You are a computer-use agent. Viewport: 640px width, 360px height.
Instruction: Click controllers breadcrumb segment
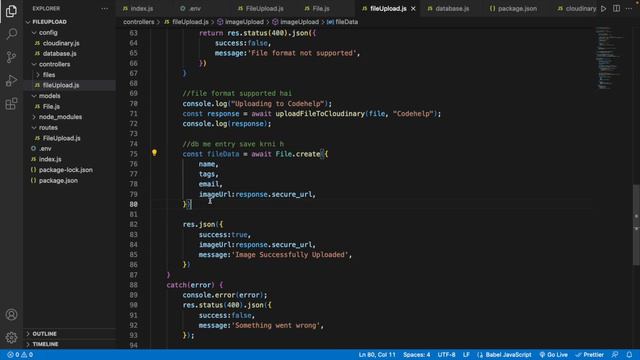click(139, 22)
